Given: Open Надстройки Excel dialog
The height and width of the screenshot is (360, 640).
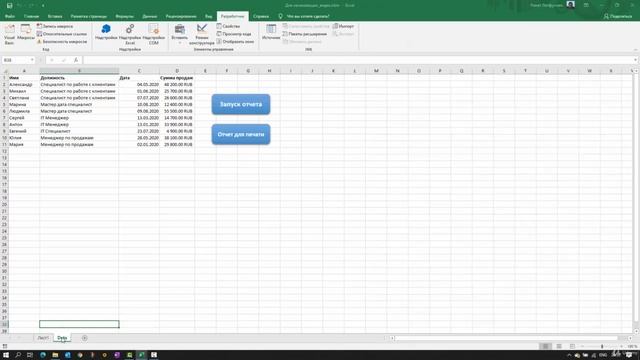Looking at the screenshot, I should (x=130, y=34).
